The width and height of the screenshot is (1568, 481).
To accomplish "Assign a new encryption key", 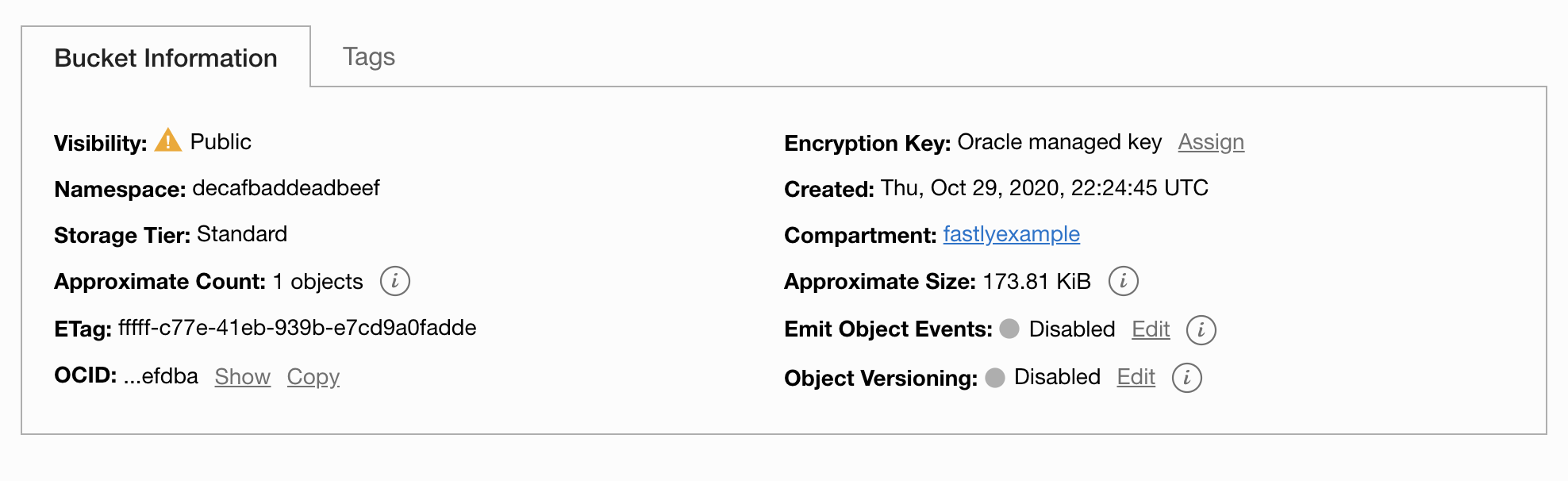I will 1210,141.
